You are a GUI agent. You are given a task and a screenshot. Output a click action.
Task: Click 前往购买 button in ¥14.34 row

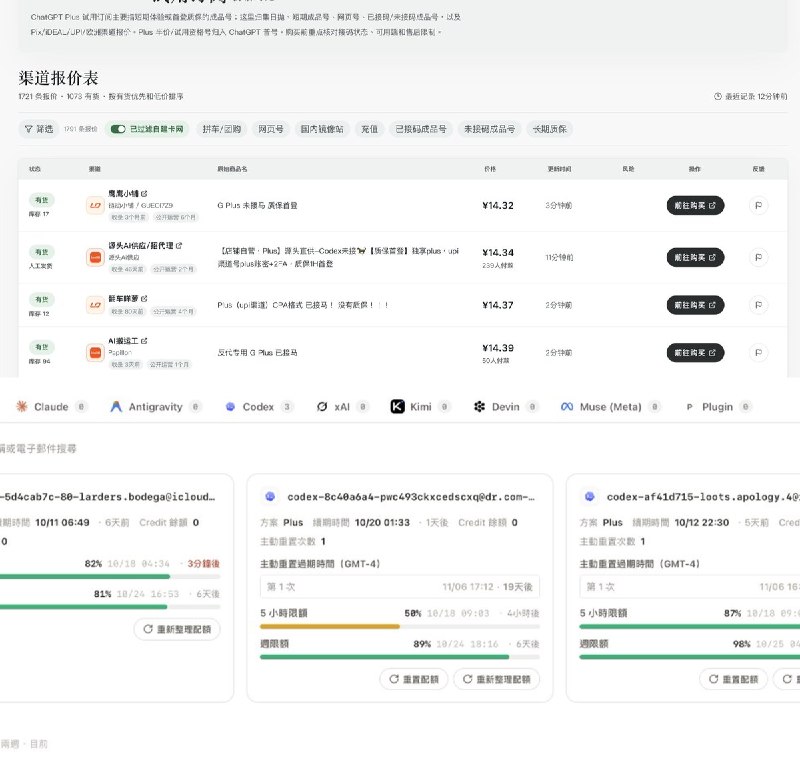[695, 258]
